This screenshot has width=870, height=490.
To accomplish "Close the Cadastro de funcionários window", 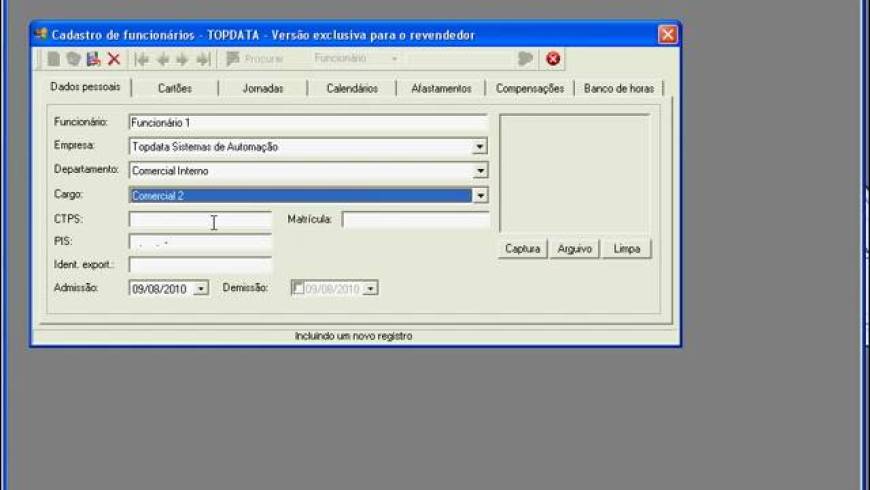I will (x=667, y=34).
